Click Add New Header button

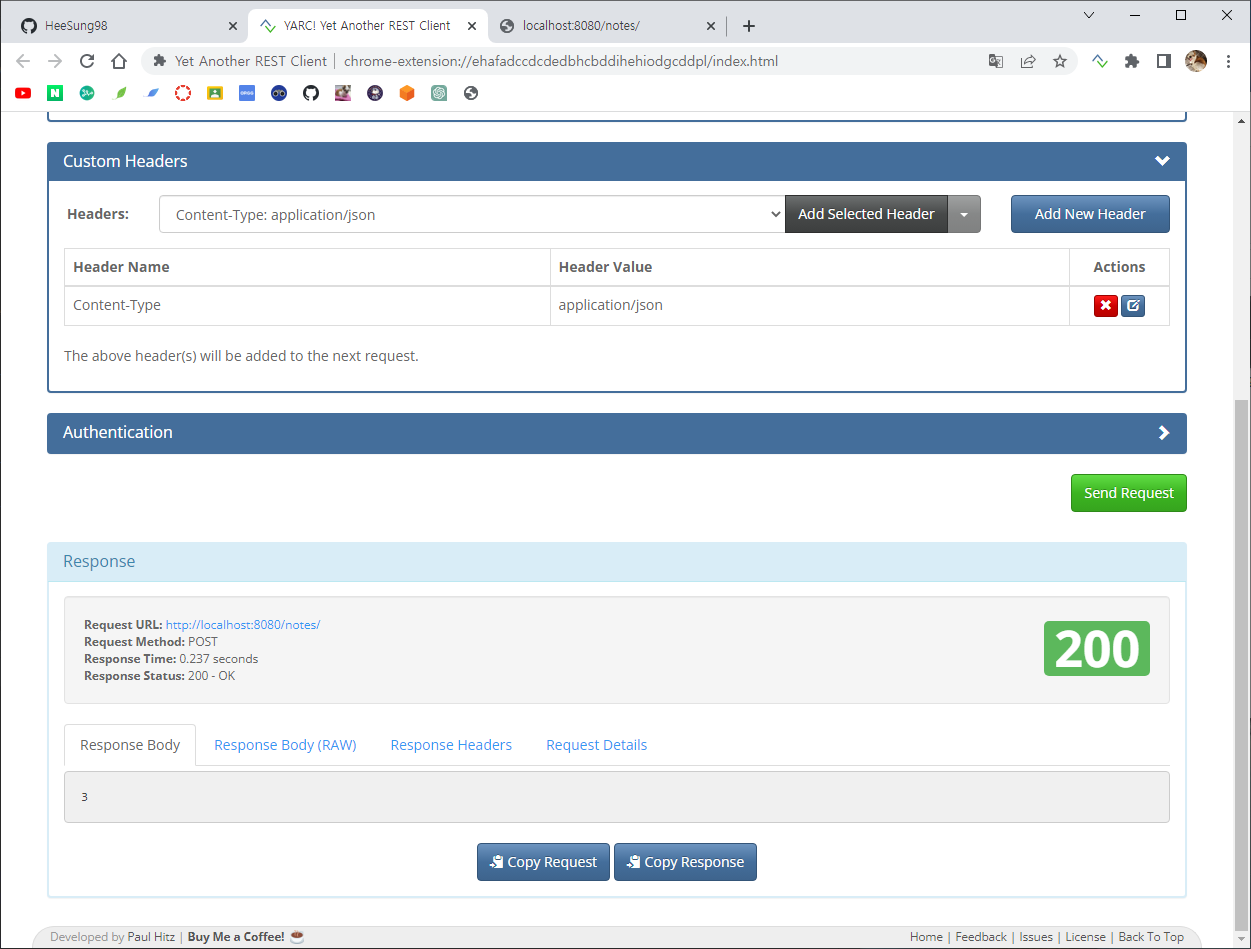point(1090,214)
